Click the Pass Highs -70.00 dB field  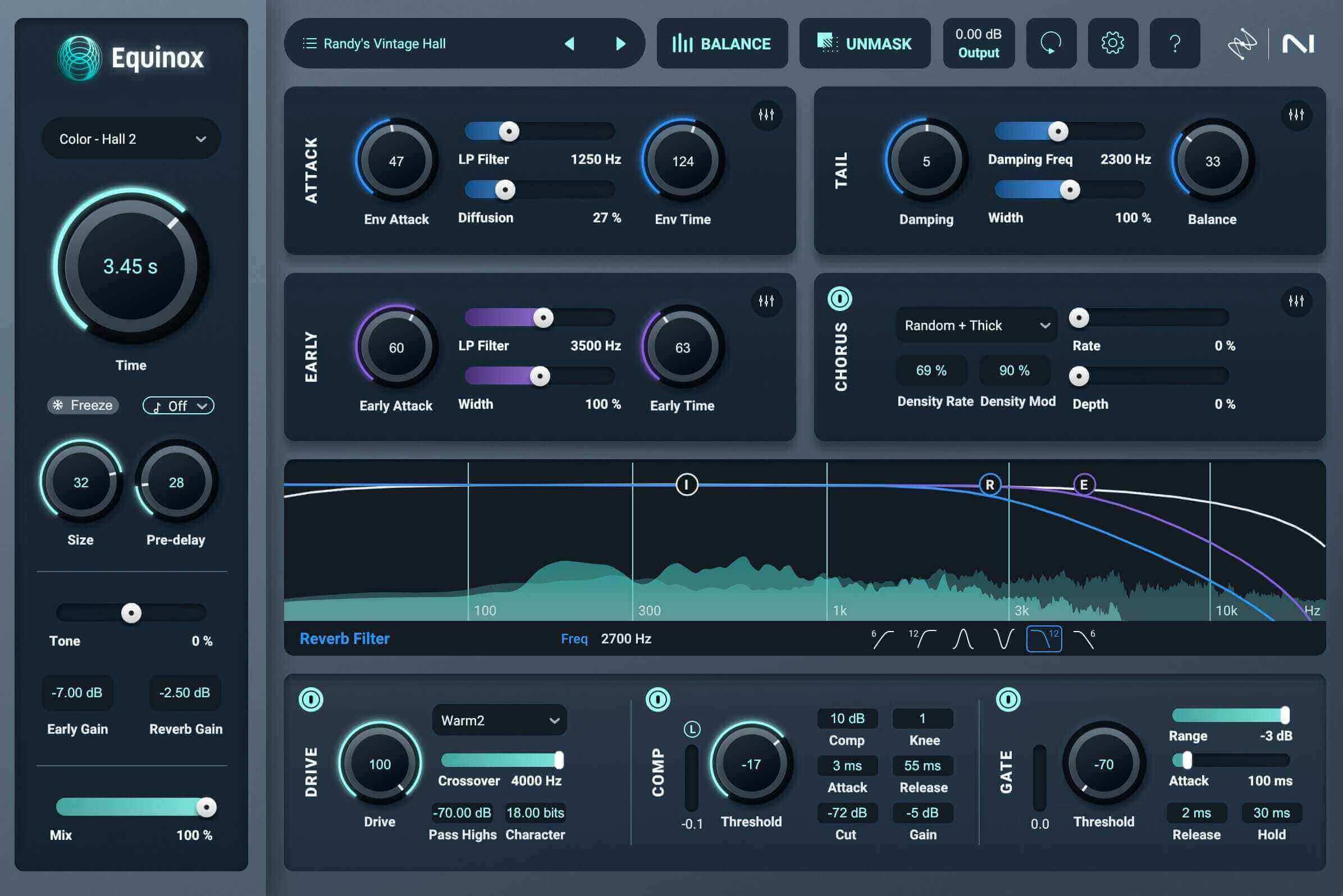(462, 812)
